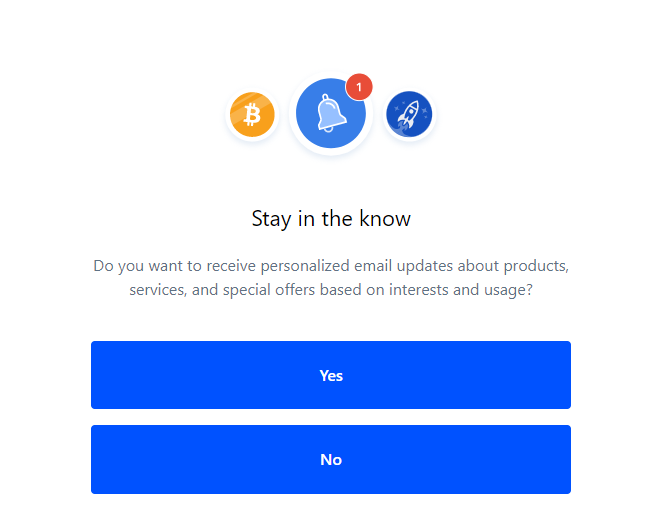Image resolution: width=655 pixels, height=521 pixels.
Task: Accept personalized email updates with Yes
Action: pos(331,375)
